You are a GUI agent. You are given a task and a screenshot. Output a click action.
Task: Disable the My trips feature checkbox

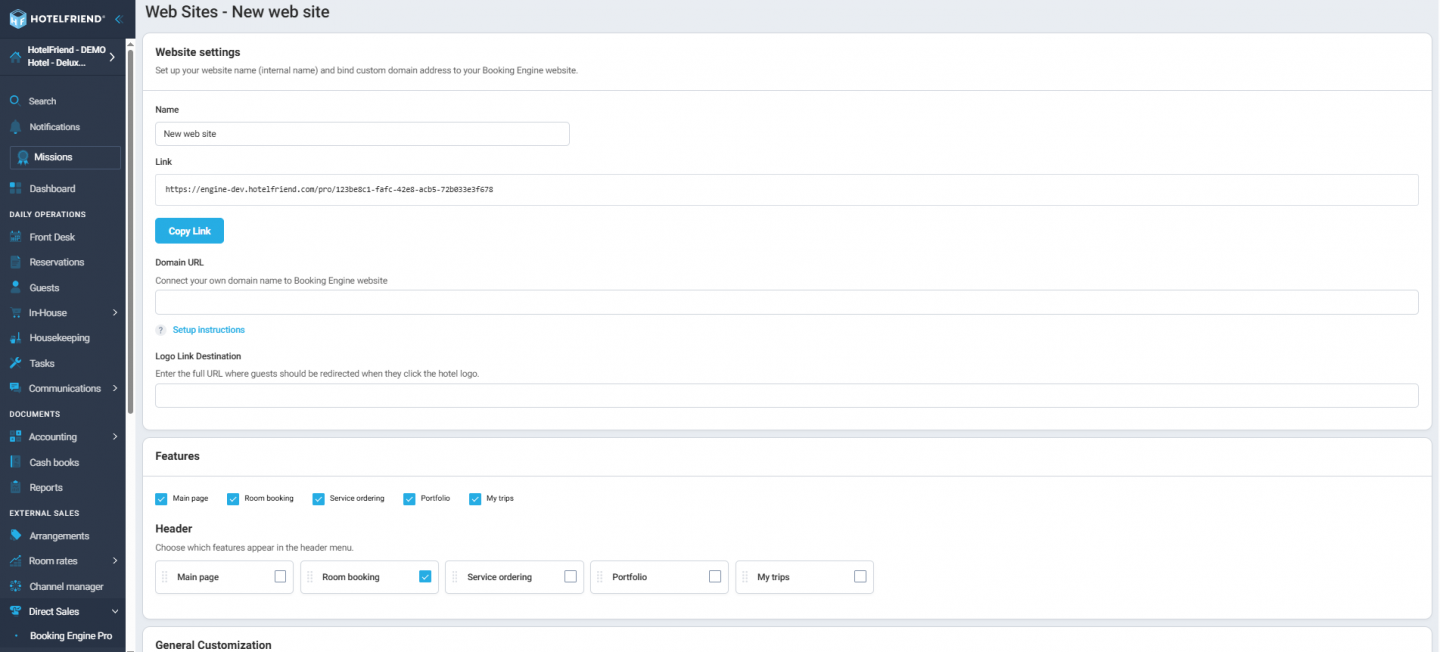coord(475,498)
